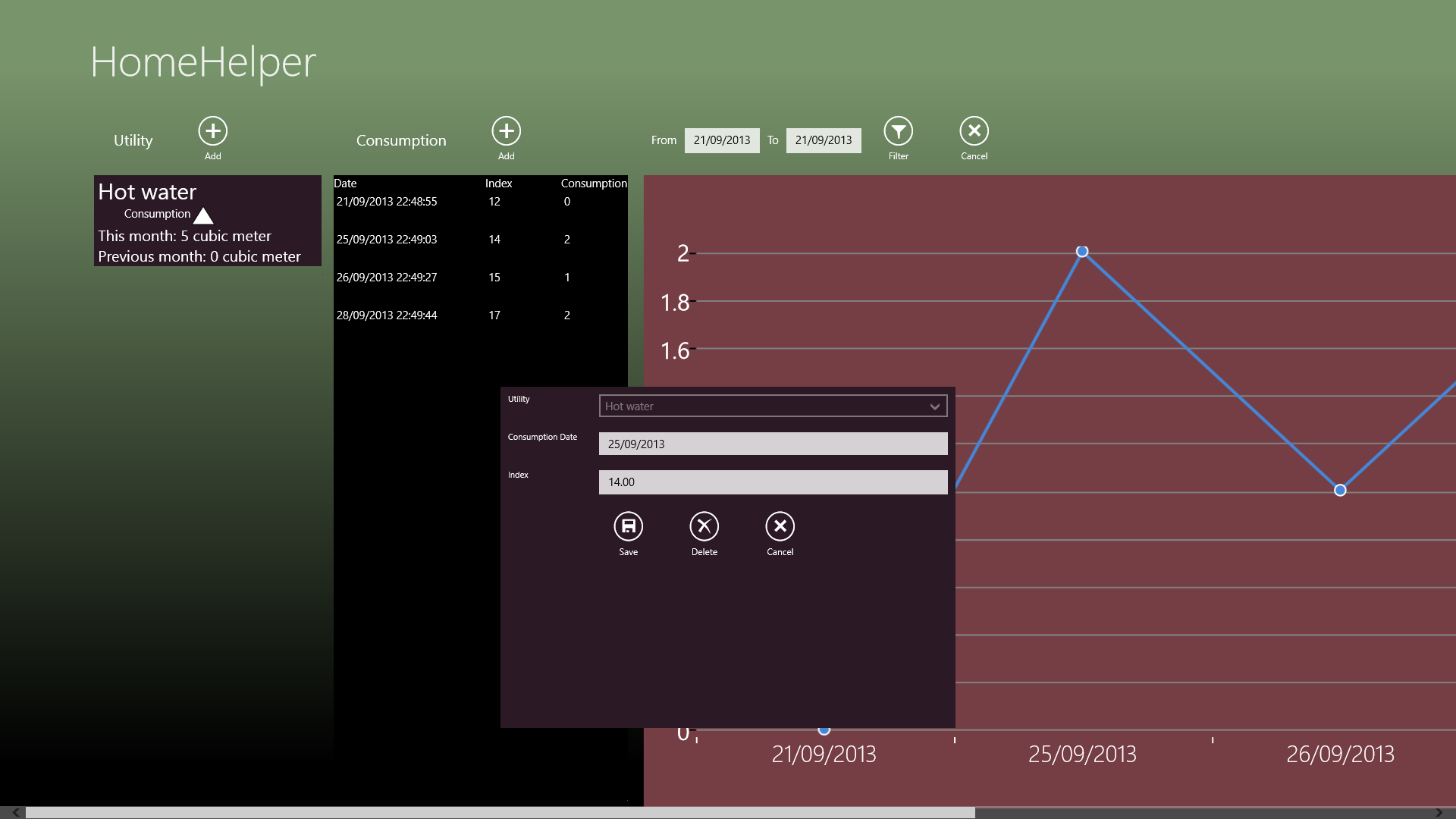This screenshot has width=1456, height=819.
Task: Cancel the edit consumption dialog
Action: [780, 526]
